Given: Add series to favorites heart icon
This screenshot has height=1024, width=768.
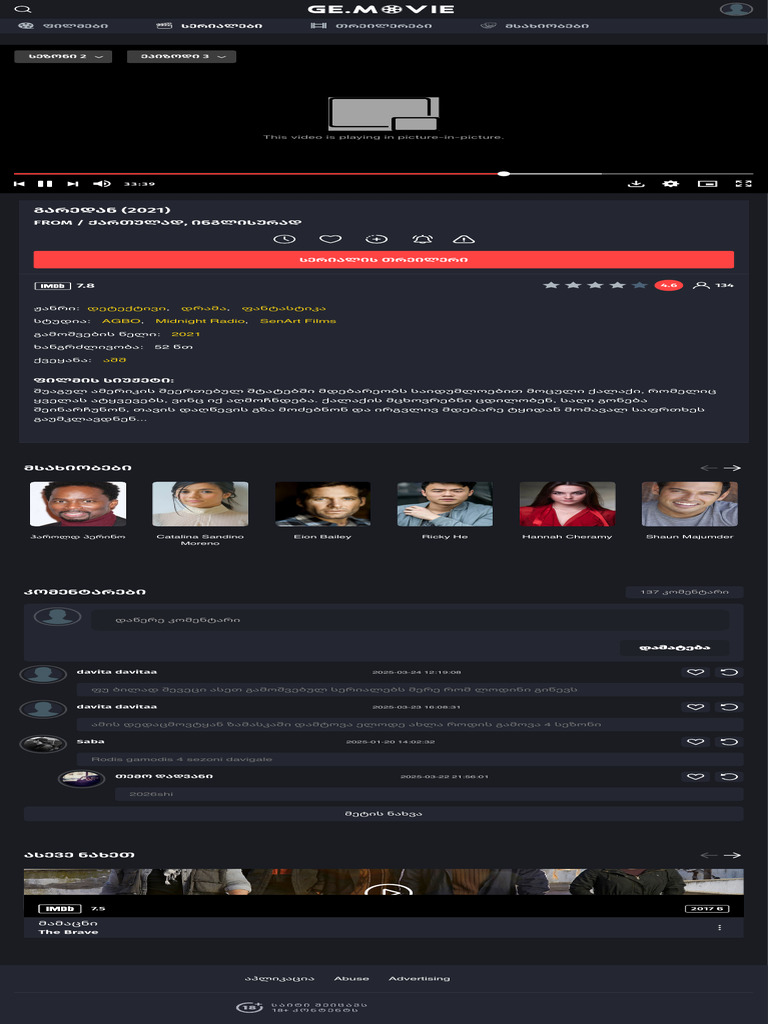Looking at the screenshot, I should tap(330, 239).
